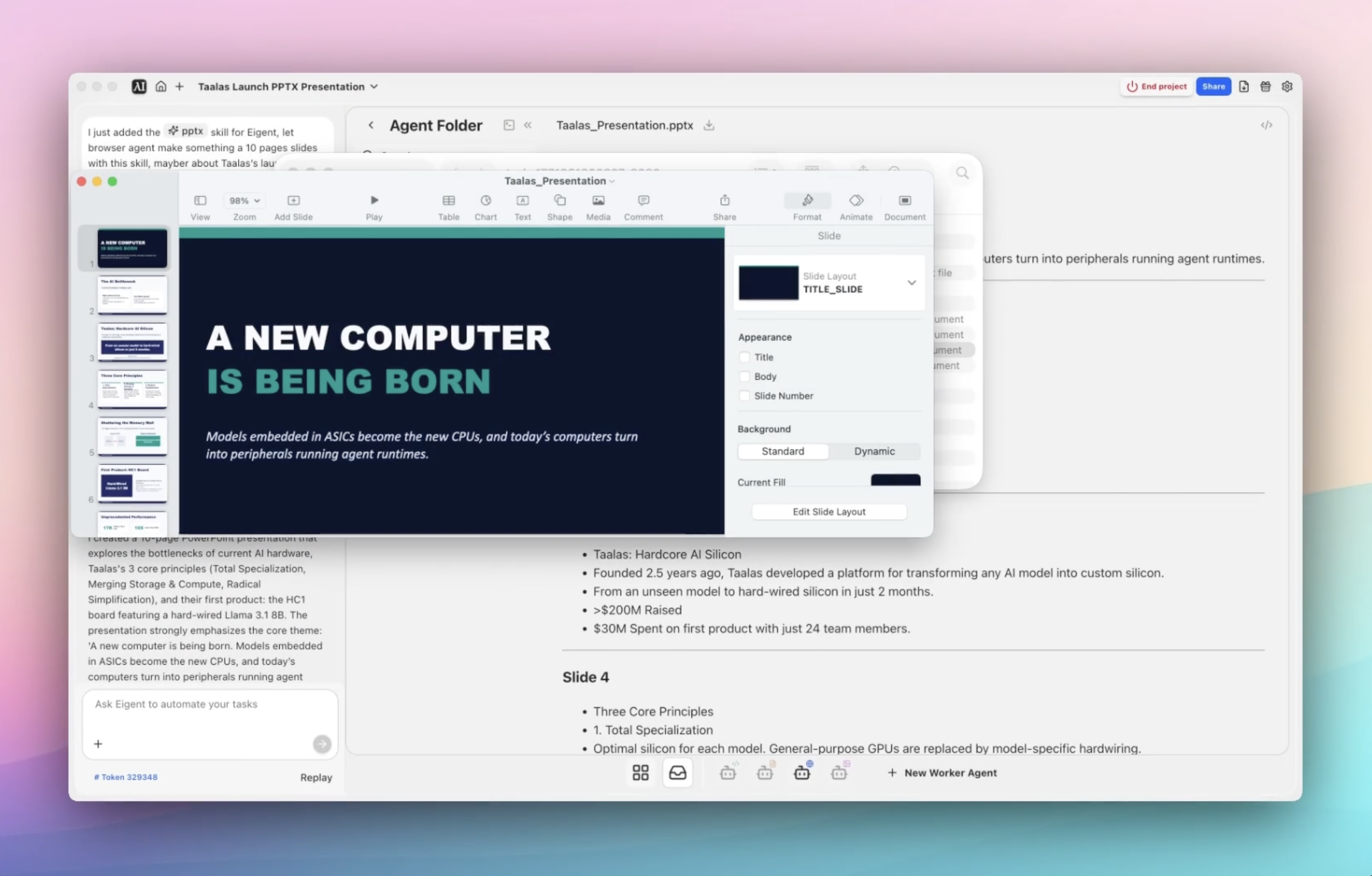Open Eigent settings gear

pyautogui.click(x=1287, y=87)
